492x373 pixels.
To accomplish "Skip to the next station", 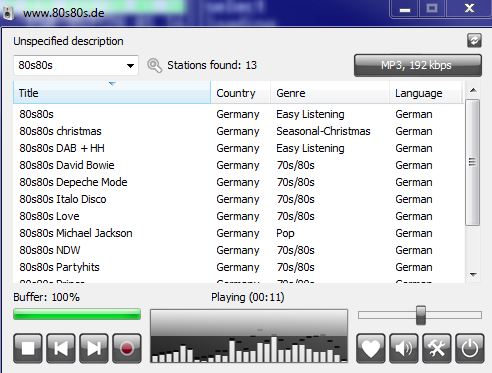I will point(94,348).
